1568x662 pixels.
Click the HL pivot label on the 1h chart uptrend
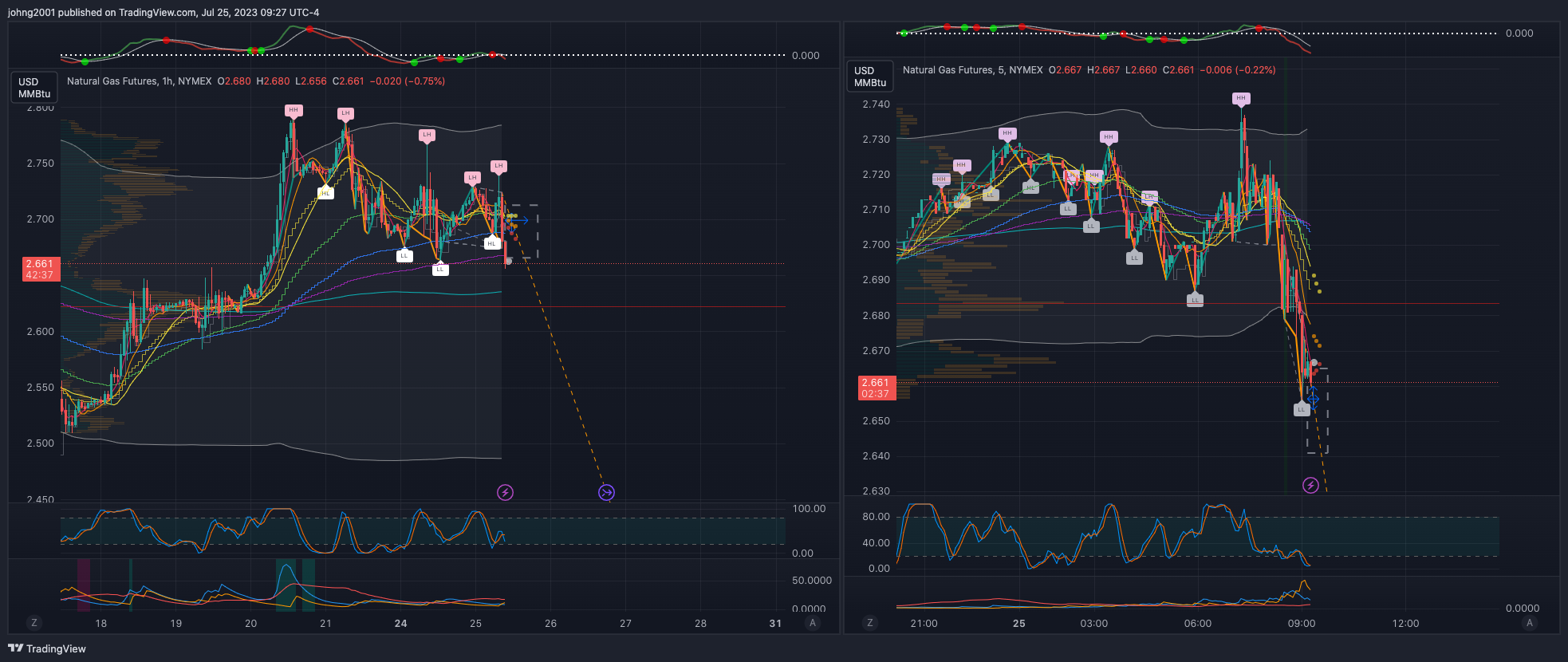click(x=325, y=192)
